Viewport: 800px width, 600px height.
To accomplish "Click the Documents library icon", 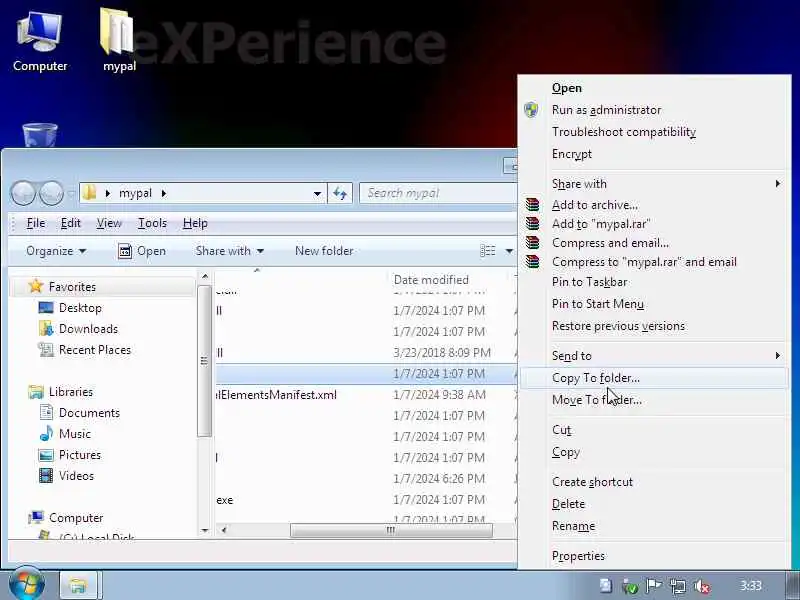I will click(46, 412).
